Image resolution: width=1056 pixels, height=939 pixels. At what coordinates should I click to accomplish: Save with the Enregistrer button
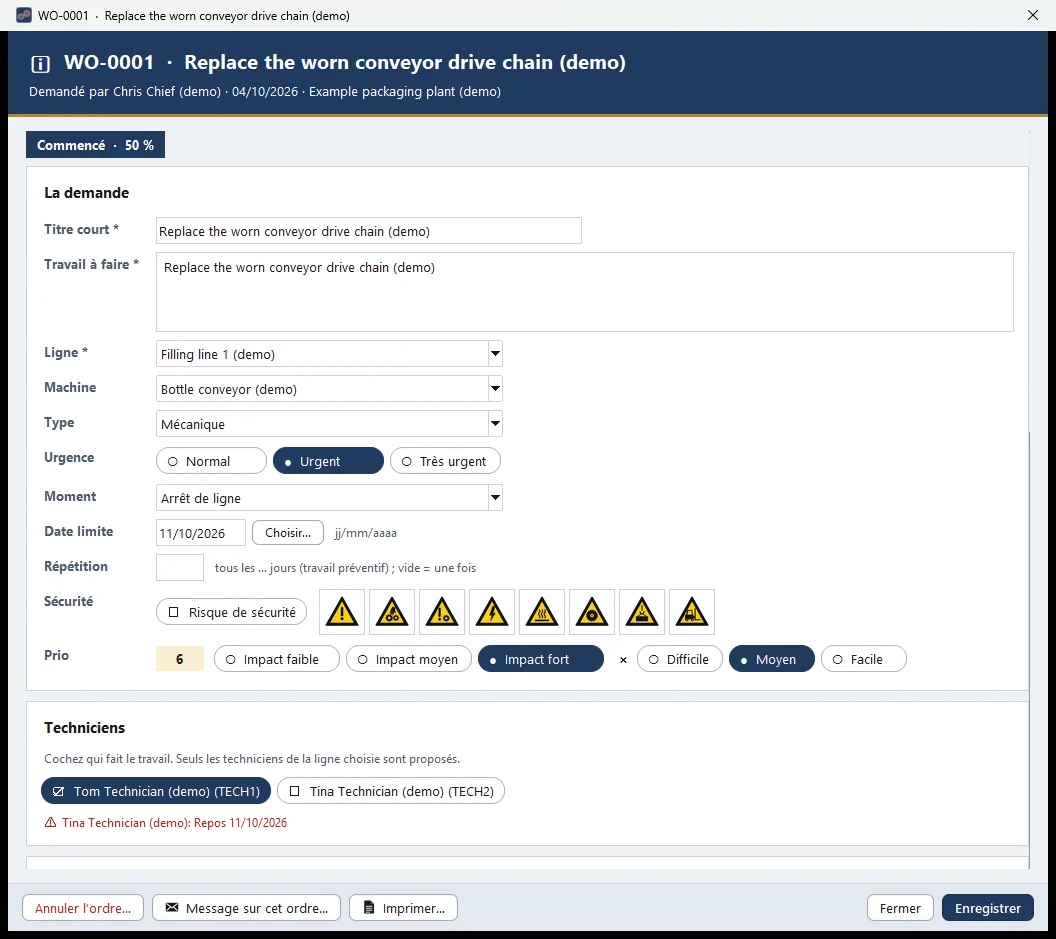click(x=988, y=908)
